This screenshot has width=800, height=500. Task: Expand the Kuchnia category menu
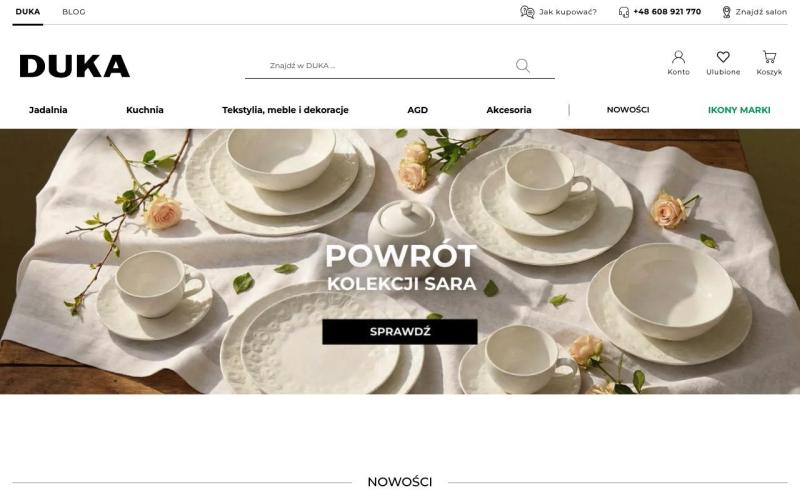pos(145,110)
